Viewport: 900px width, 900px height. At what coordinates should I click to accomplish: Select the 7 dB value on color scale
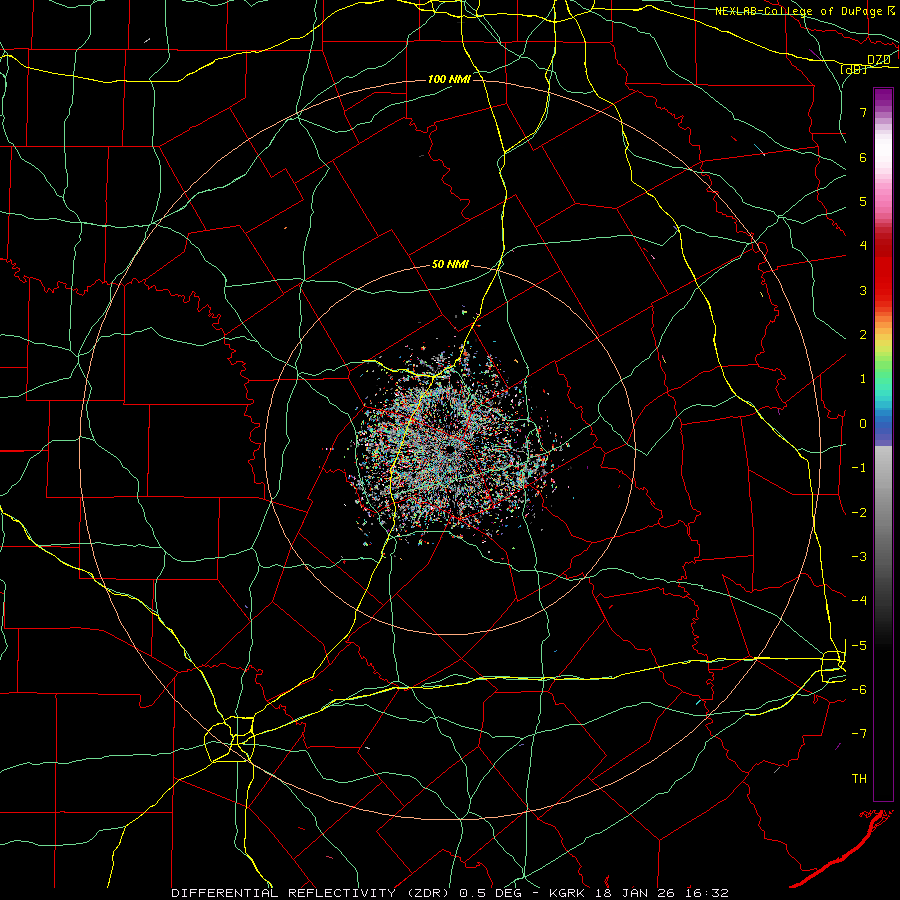point(863,112)
